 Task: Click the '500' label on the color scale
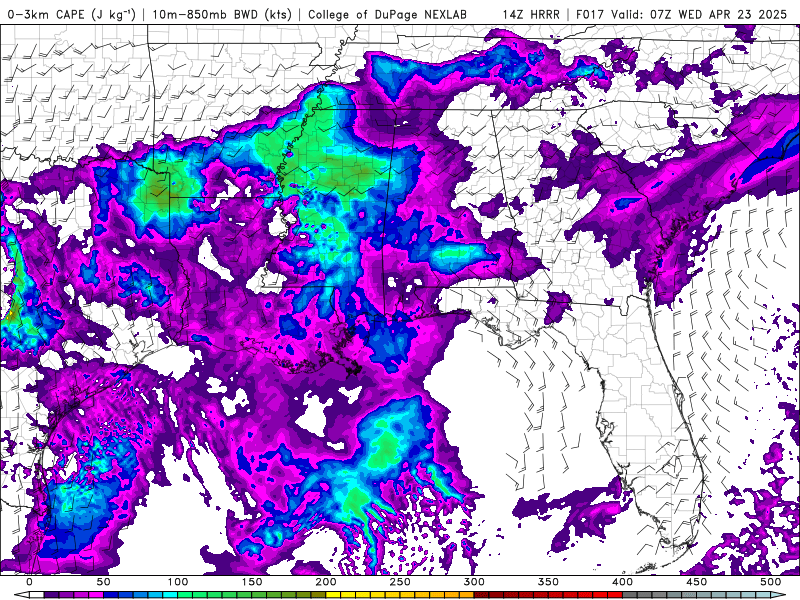click(x=770, y=582)
